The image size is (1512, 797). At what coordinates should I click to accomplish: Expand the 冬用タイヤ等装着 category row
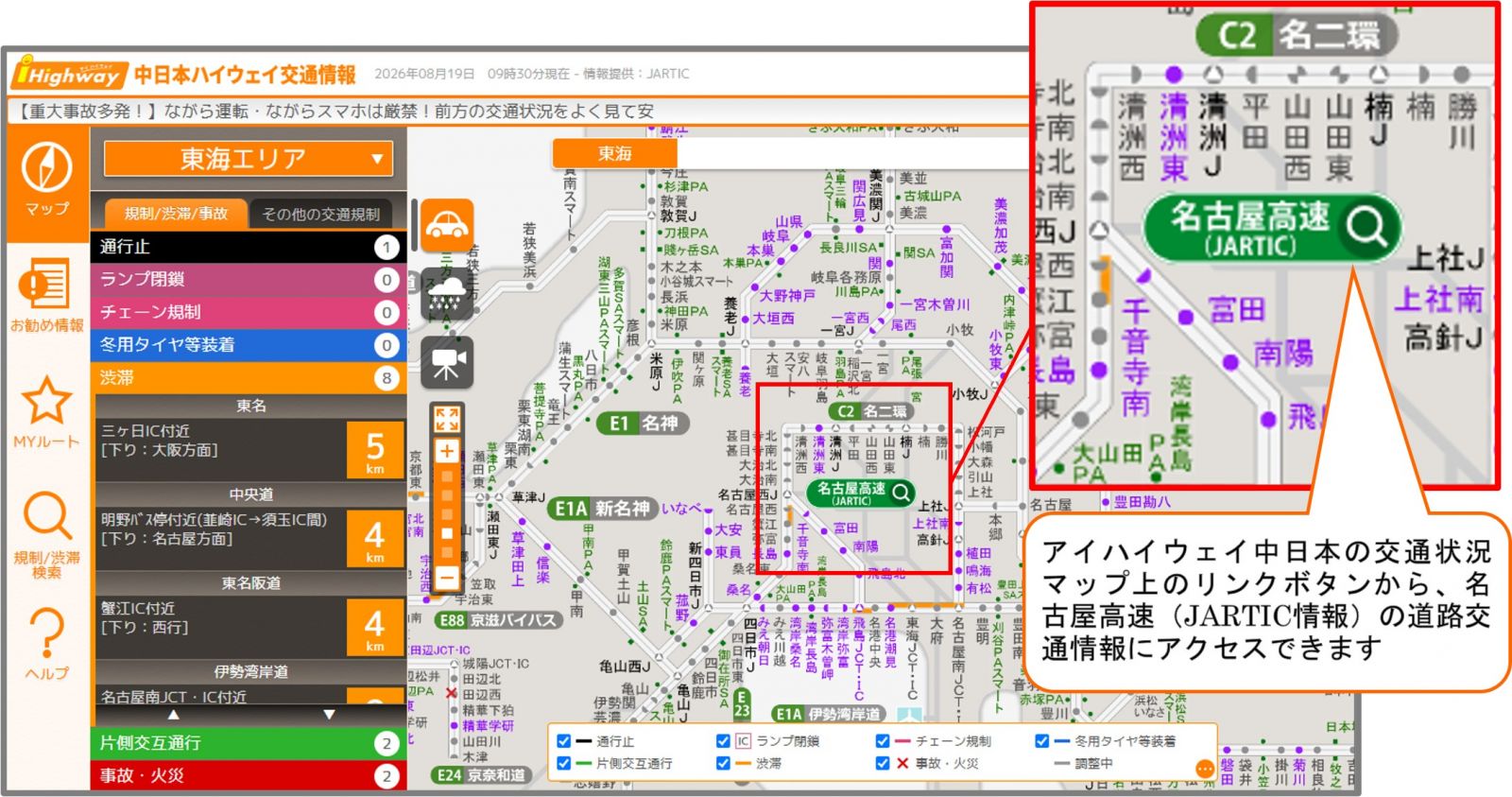[249, 345]
